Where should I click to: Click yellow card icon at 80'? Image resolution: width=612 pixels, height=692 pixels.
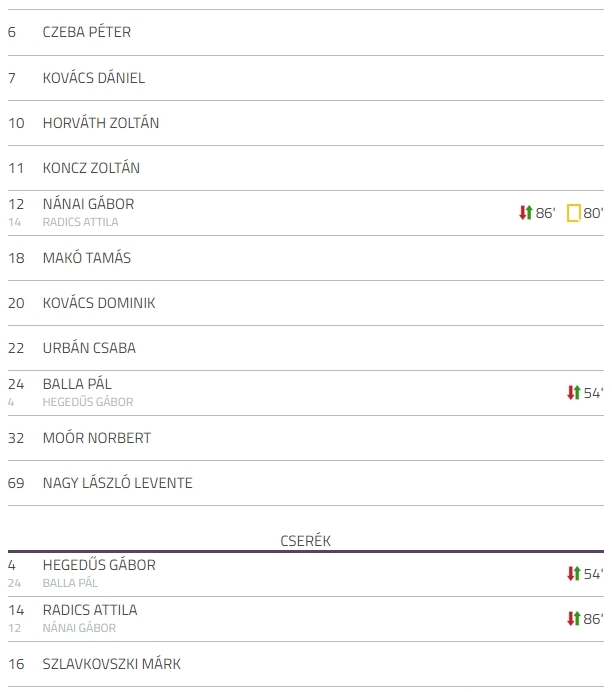tap(573, 213)
